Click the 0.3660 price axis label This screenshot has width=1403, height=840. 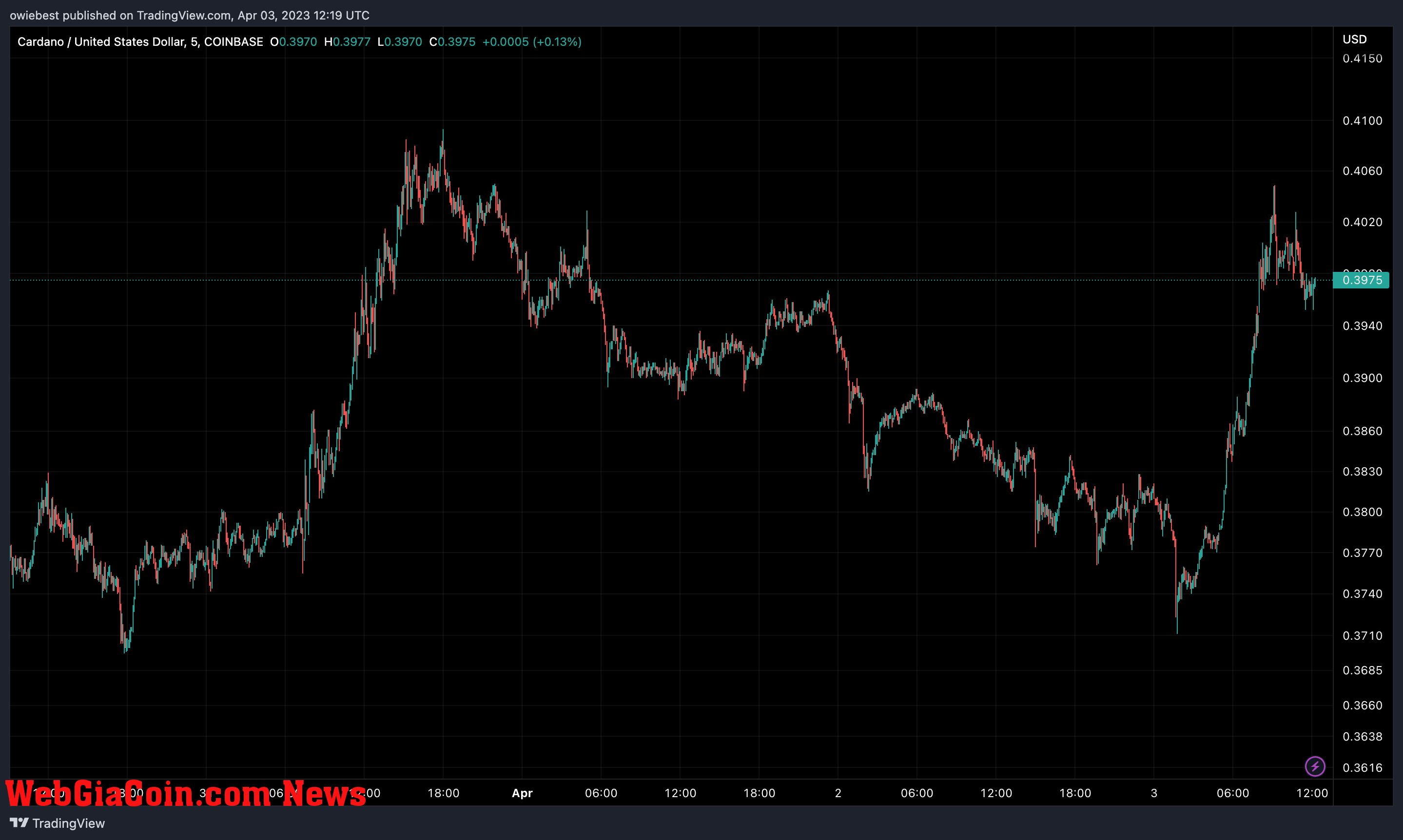(1362, 706)
